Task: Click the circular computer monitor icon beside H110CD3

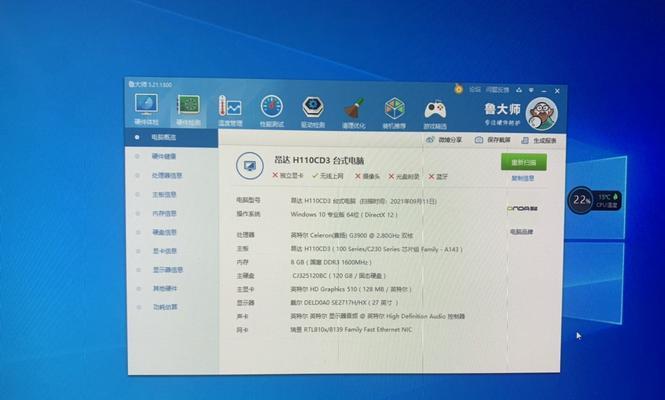Action: pyautogui.click(x=250, y=166)
